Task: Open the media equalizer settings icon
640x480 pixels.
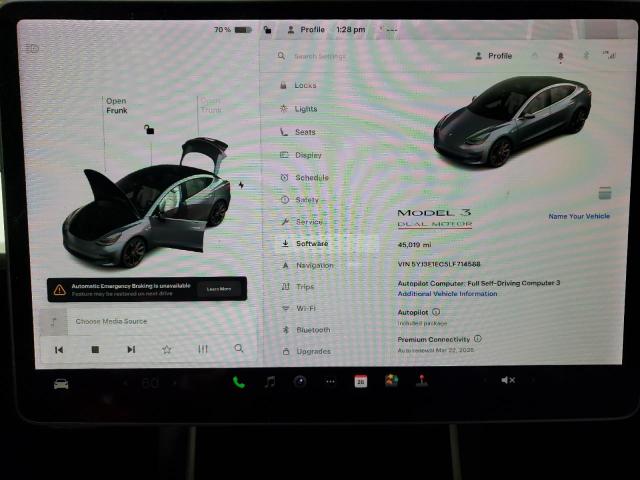Action: (x=203, y=349)
